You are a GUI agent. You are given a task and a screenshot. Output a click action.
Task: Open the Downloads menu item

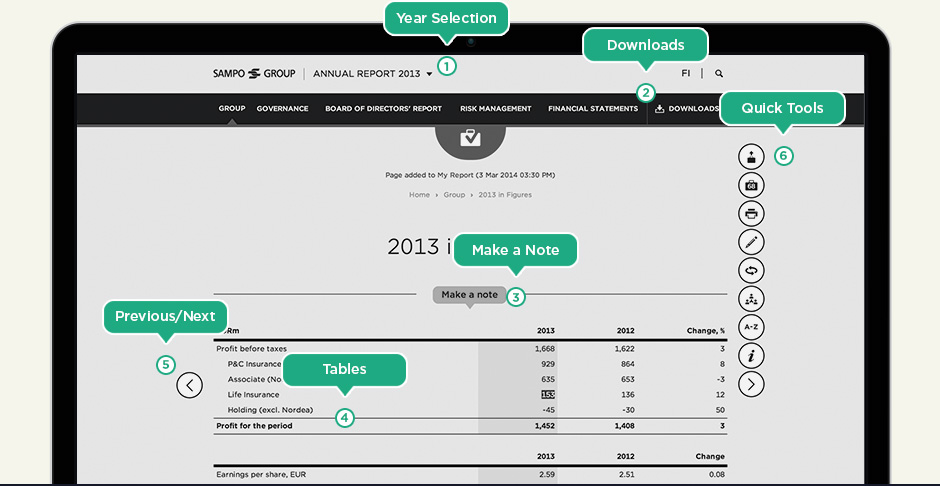coord(694,108)
